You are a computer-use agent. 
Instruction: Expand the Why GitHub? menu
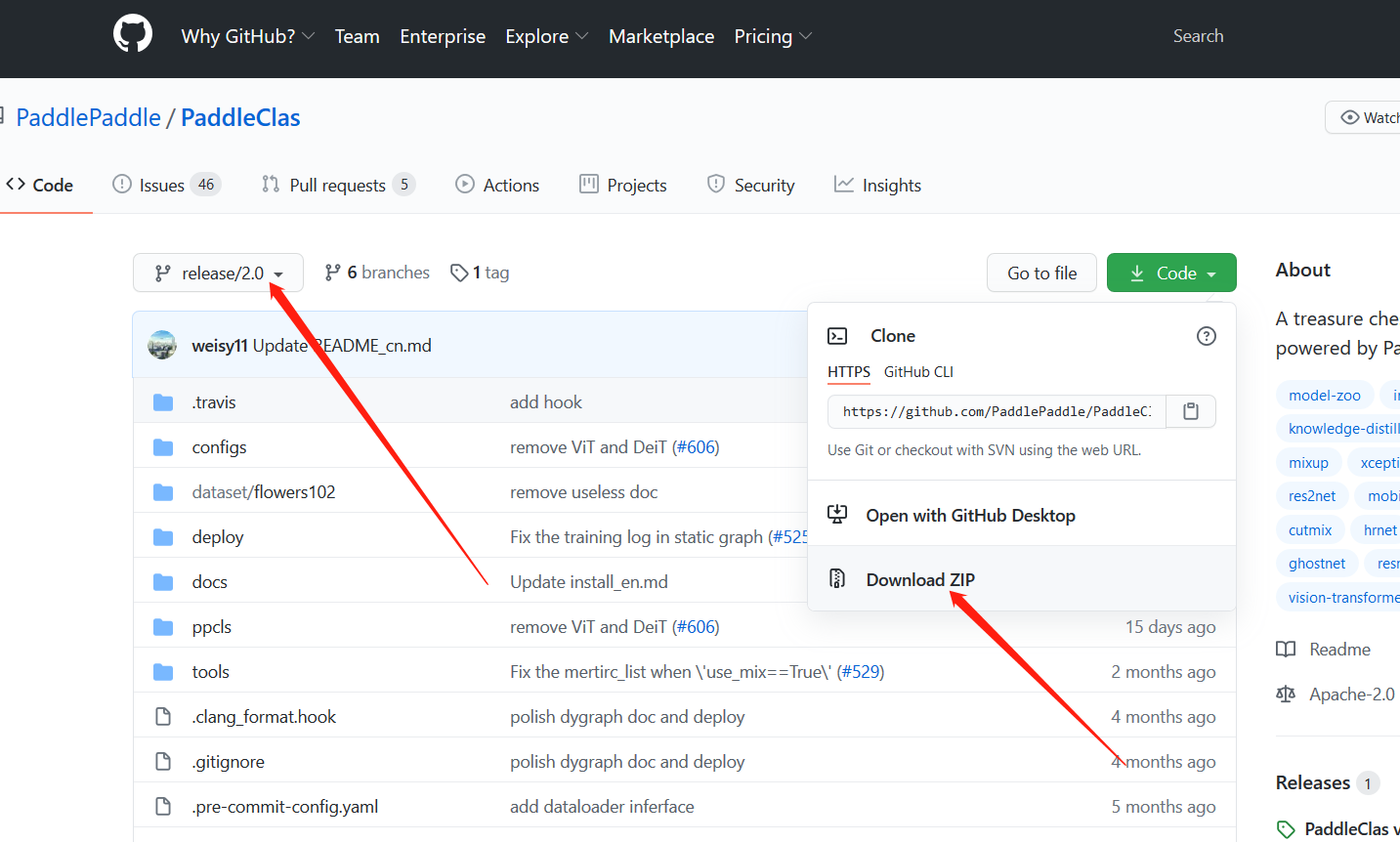coord(248,36)
